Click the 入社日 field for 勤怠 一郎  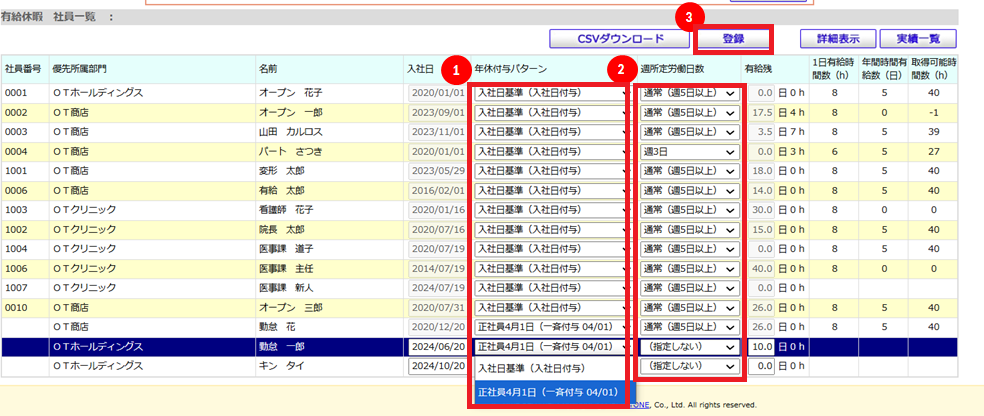(437, 346)
